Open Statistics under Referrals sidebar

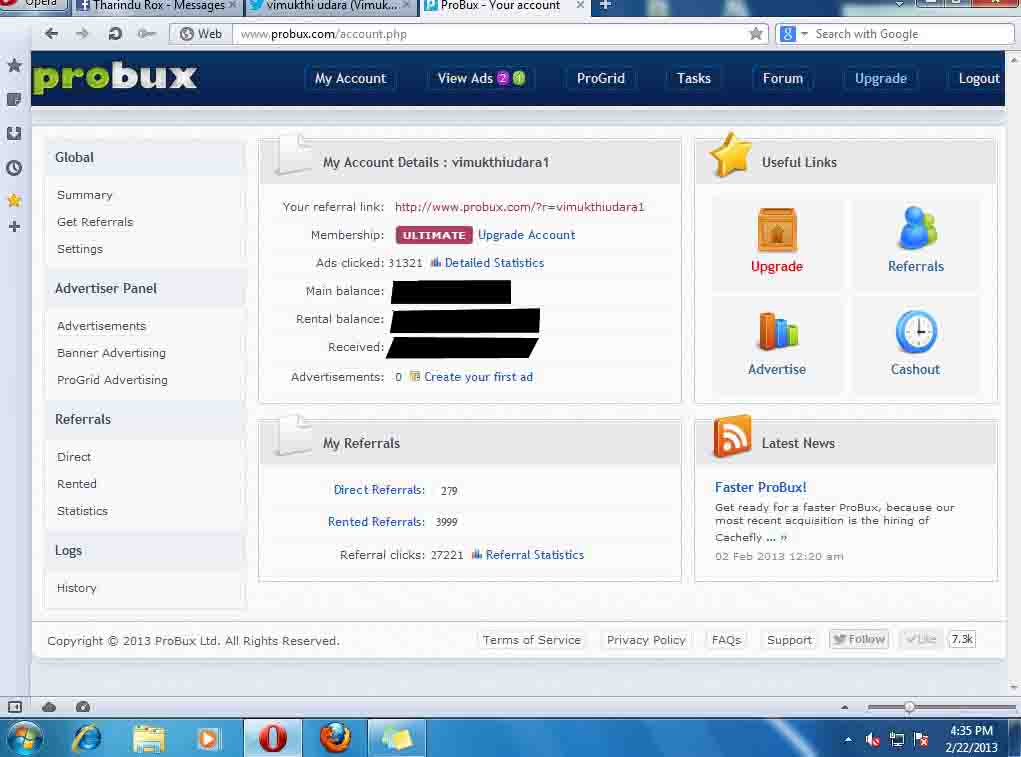[x=83, y=511]
